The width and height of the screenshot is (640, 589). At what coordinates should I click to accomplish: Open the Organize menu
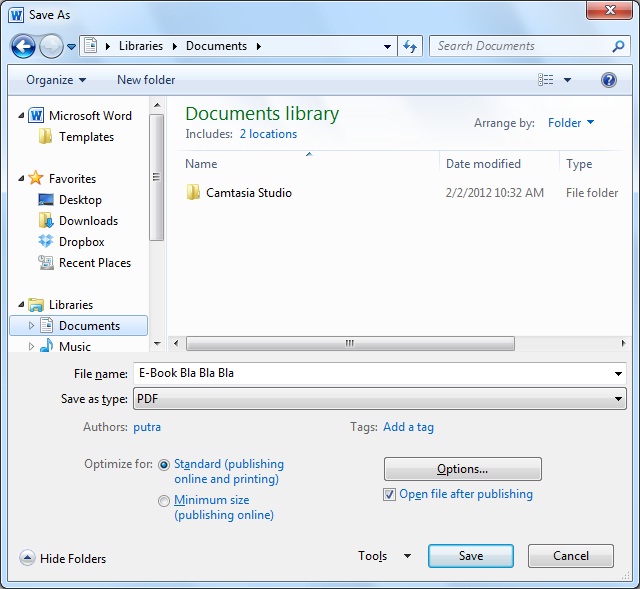[x=56, y=80]
